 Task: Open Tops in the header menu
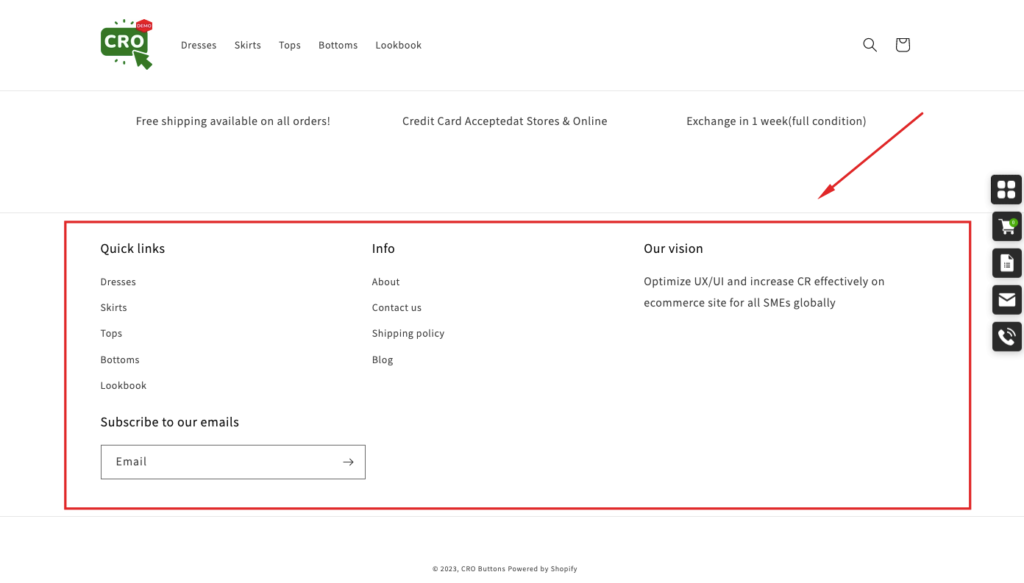pyautogui.click(x=289, y=45)
